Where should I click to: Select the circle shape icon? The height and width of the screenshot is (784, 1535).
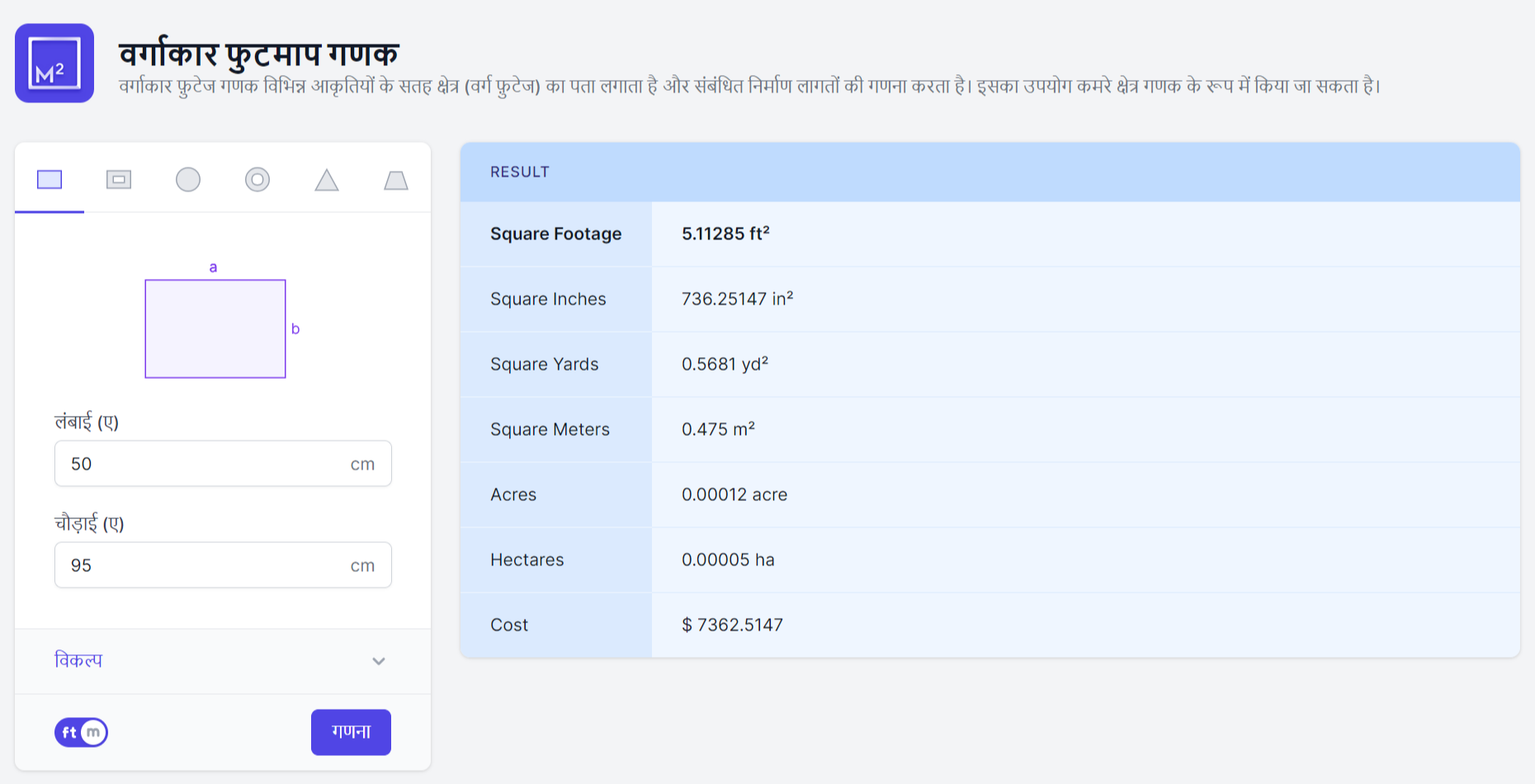click(x=188, y=179)
